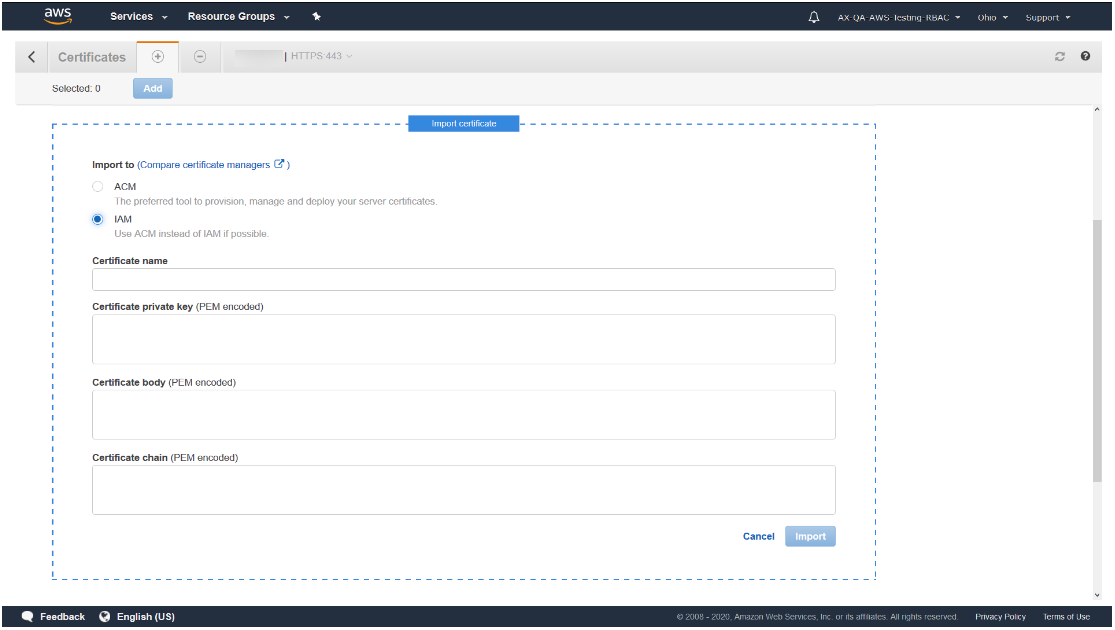Click the Import button
This screenshot has width=1115, height=630.
[x=811, y=537]
